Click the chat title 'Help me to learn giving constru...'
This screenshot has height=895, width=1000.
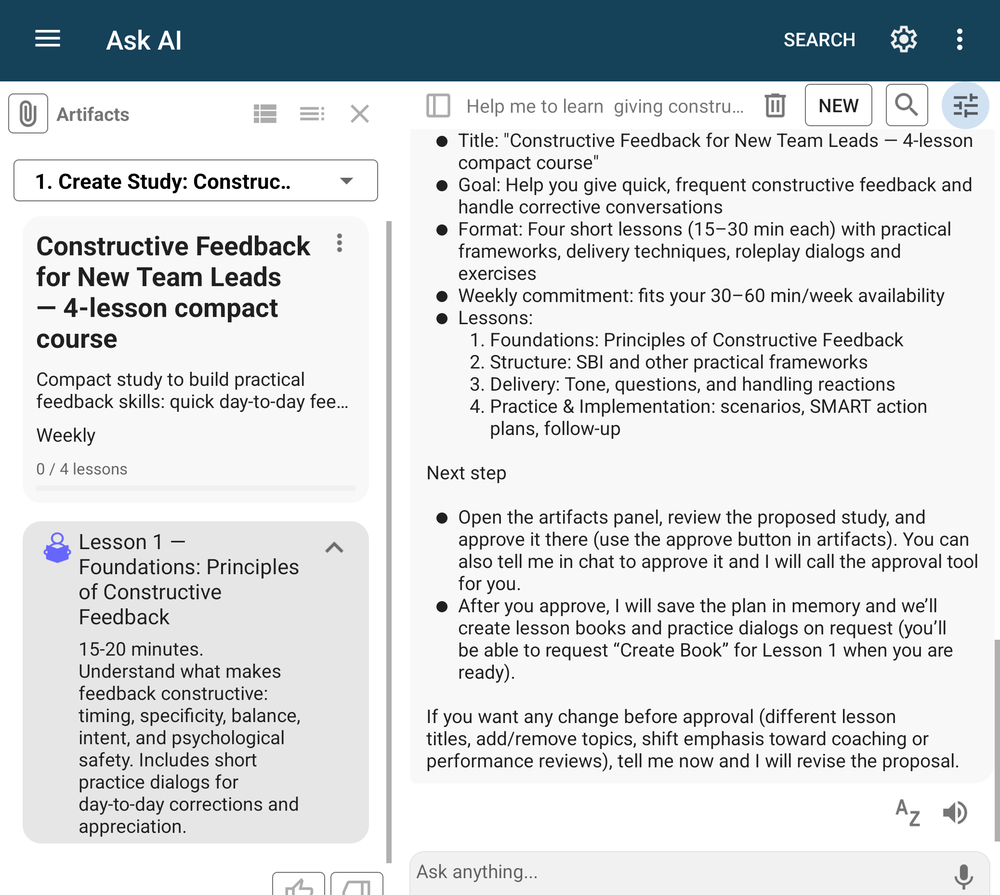[605, 106]
